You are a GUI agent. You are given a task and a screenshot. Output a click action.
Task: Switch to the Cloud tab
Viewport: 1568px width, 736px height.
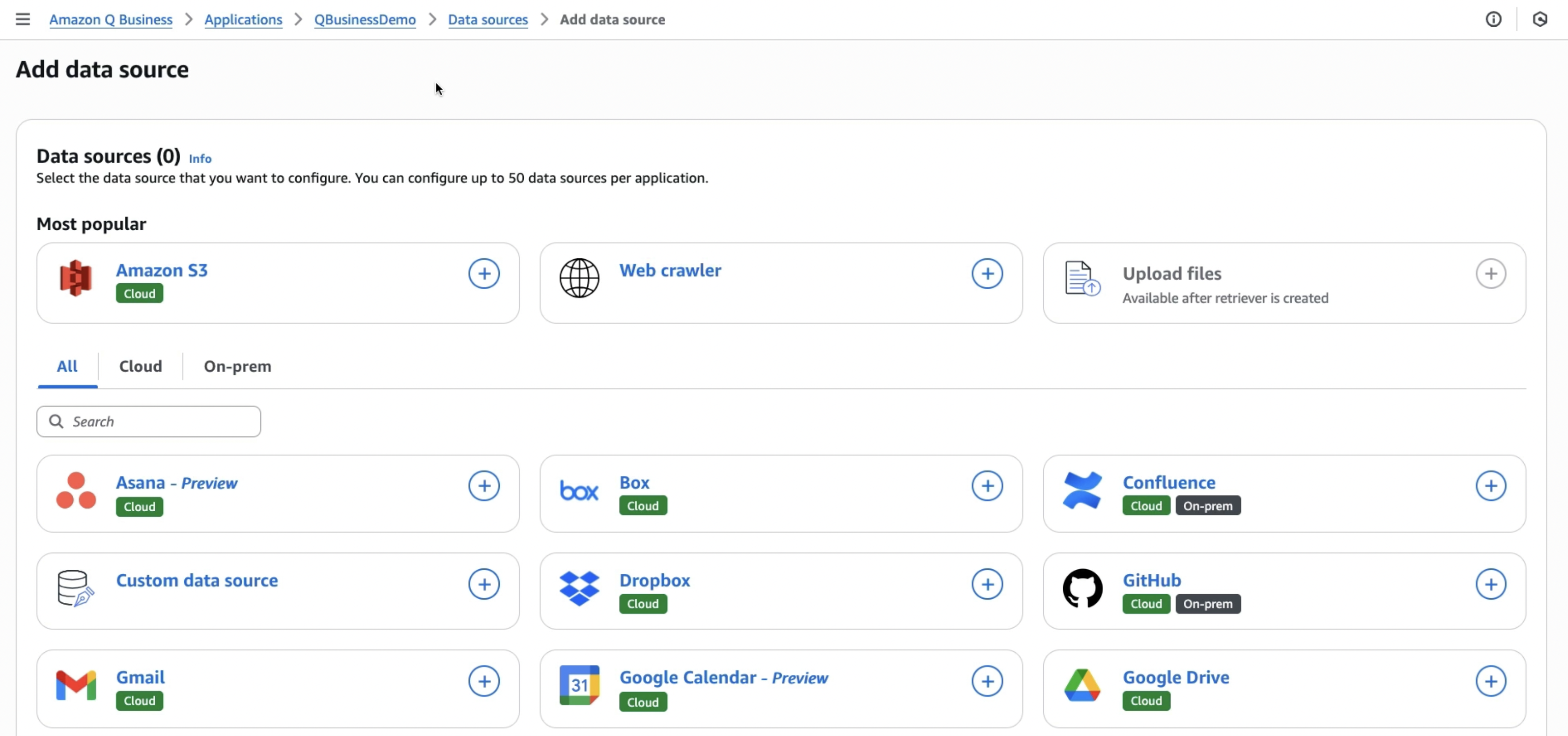pyautogui.click(x=140, y=367)
